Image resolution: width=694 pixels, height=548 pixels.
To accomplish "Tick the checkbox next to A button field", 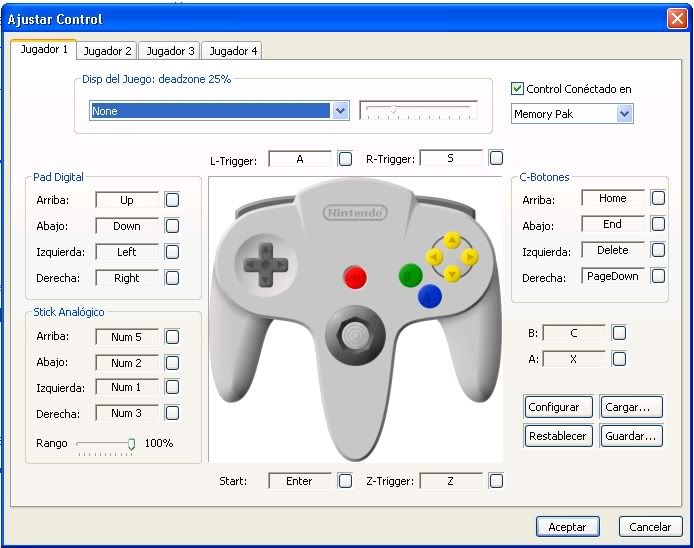I will coord(619,359).
